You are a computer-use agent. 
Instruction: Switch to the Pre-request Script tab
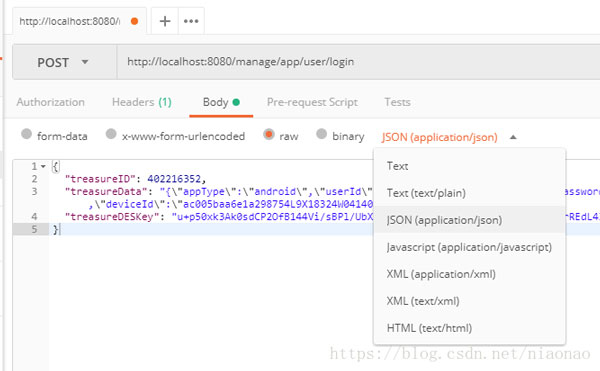(x=312, y=102)
